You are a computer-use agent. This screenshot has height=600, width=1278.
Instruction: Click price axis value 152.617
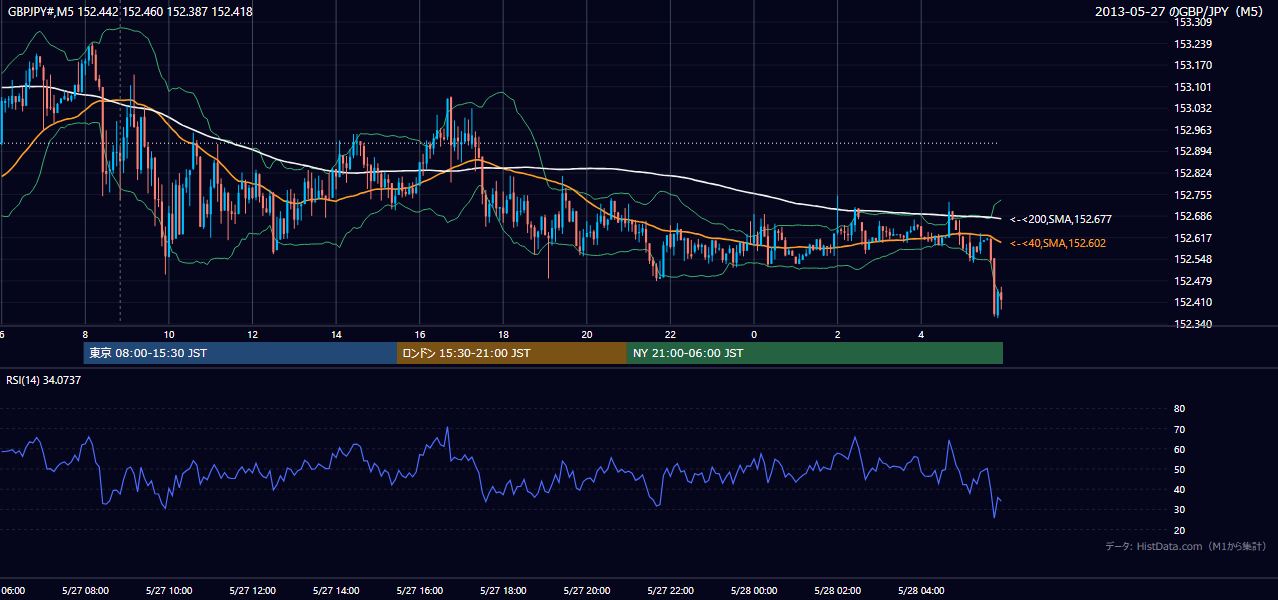point(1193,238)
